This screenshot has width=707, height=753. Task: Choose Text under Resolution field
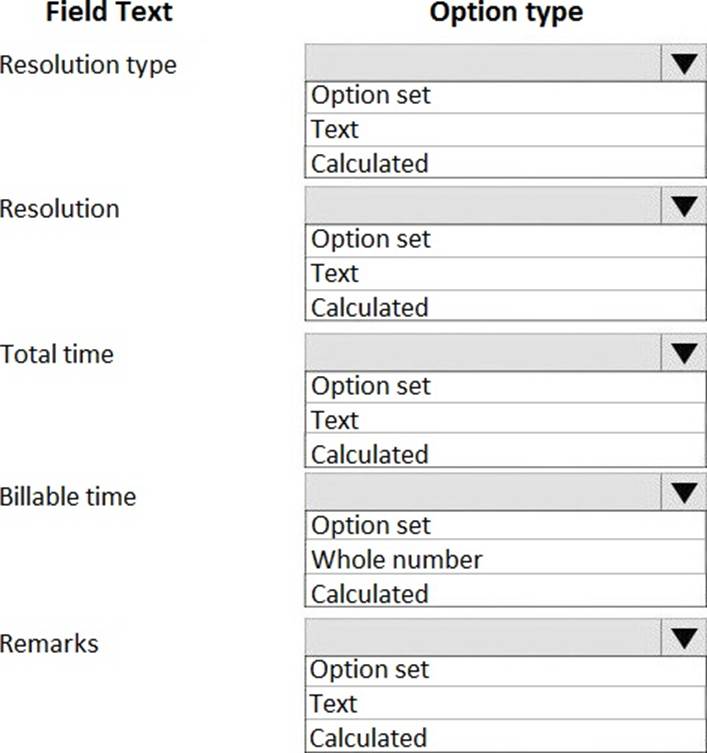505,273
